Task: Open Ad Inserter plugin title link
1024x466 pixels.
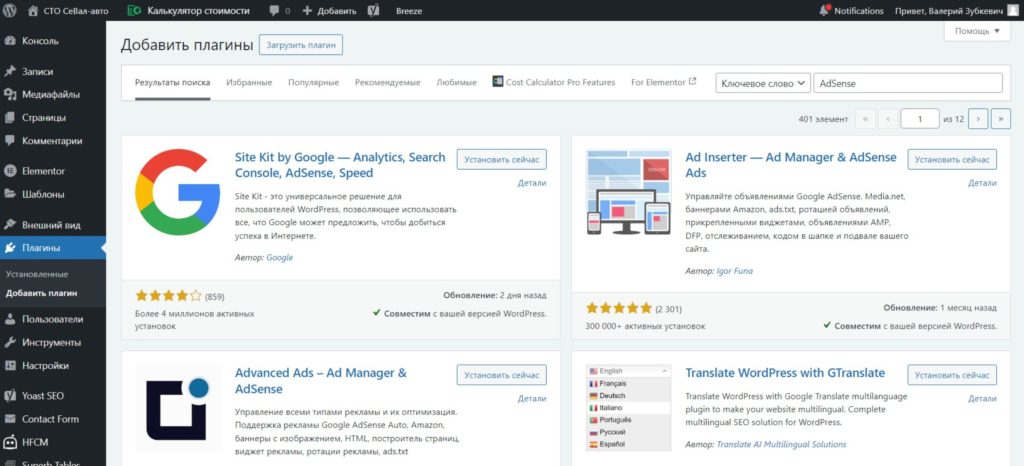Action: tap(791, 165)
